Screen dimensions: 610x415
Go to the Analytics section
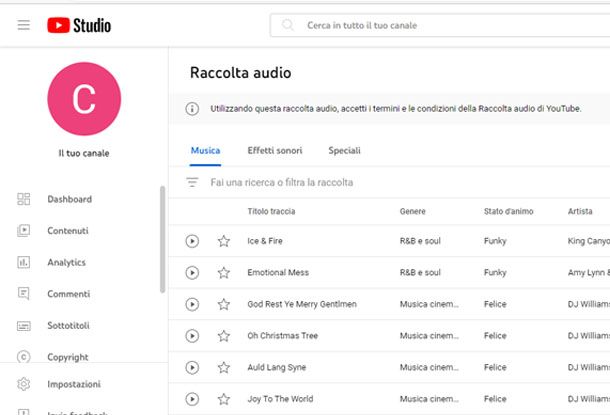click(66, 263)
